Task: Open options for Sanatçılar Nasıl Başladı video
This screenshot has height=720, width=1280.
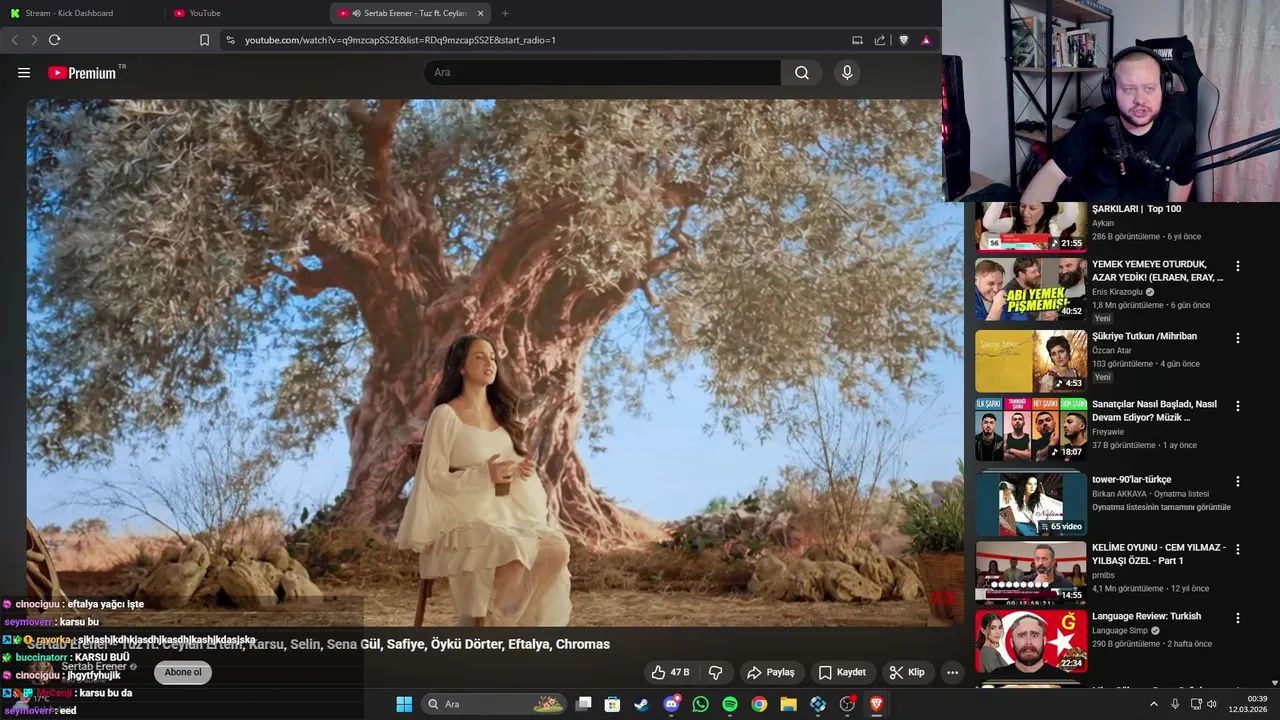Action: tap(1237, 406)
